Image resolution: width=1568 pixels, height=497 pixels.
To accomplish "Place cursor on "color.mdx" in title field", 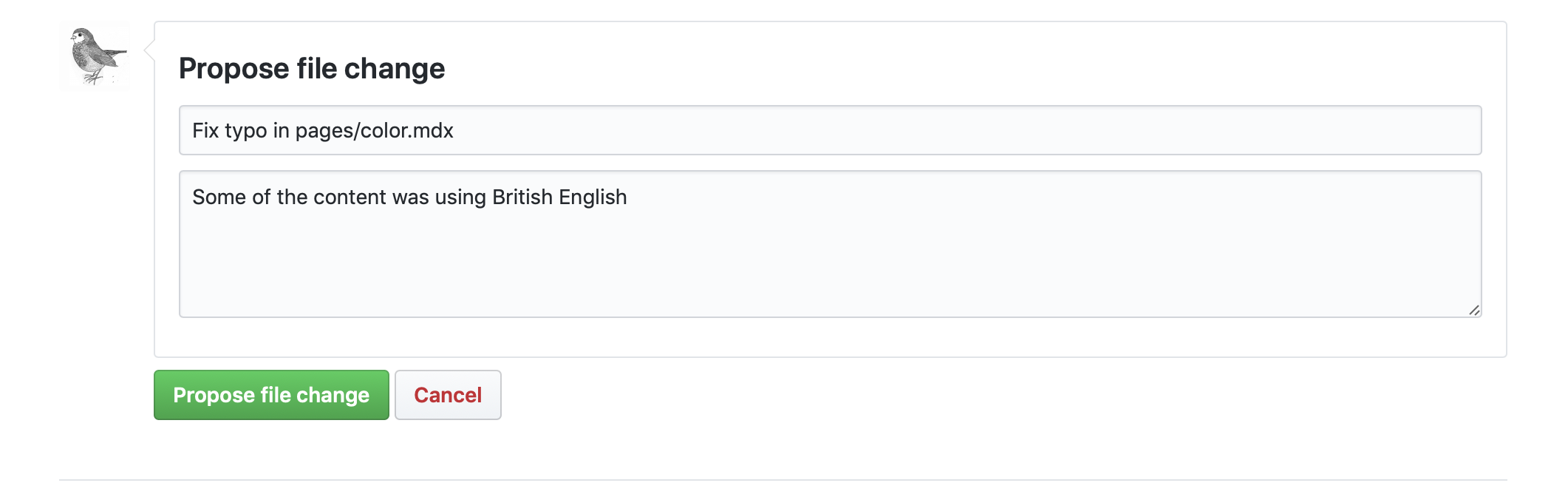I will coord(407,131).
